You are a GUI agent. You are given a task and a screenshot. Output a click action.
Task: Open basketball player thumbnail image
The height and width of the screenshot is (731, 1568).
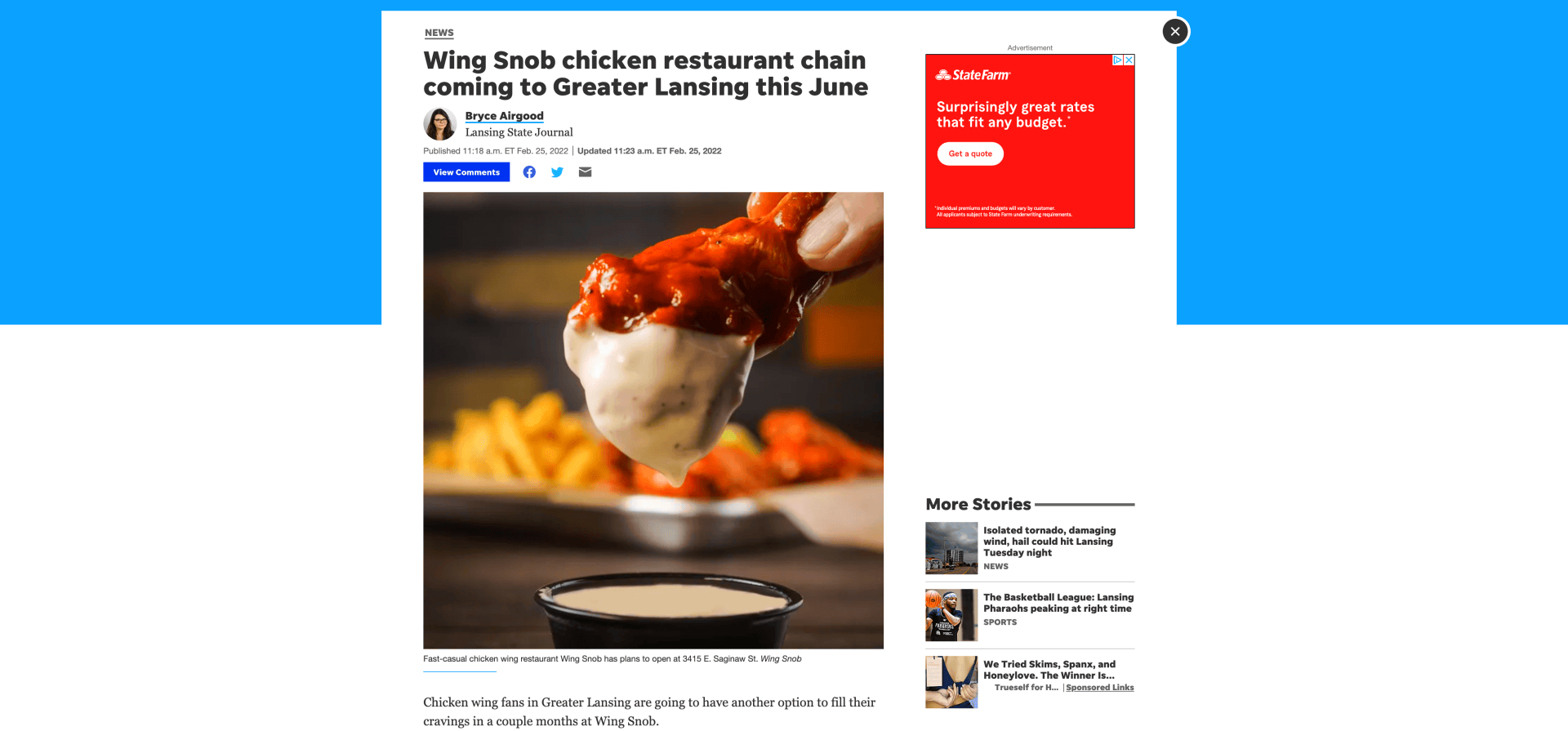point(951,615)
